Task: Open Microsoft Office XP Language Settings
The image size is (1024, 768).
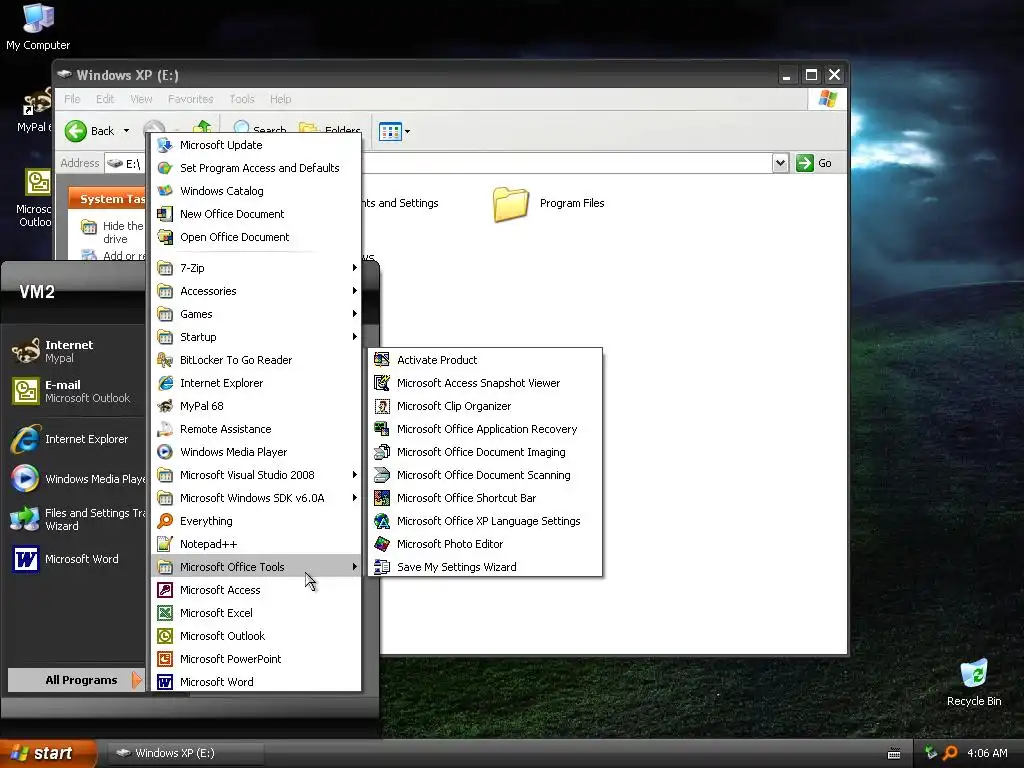Action: tap(485, 520)
